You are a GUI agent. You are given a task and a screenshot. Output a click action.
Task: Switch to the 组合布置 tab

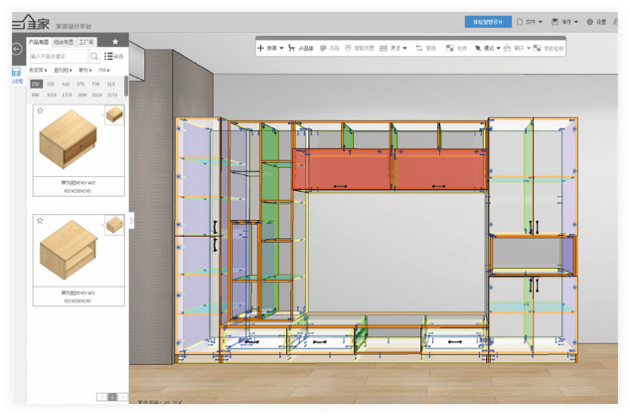62,43
